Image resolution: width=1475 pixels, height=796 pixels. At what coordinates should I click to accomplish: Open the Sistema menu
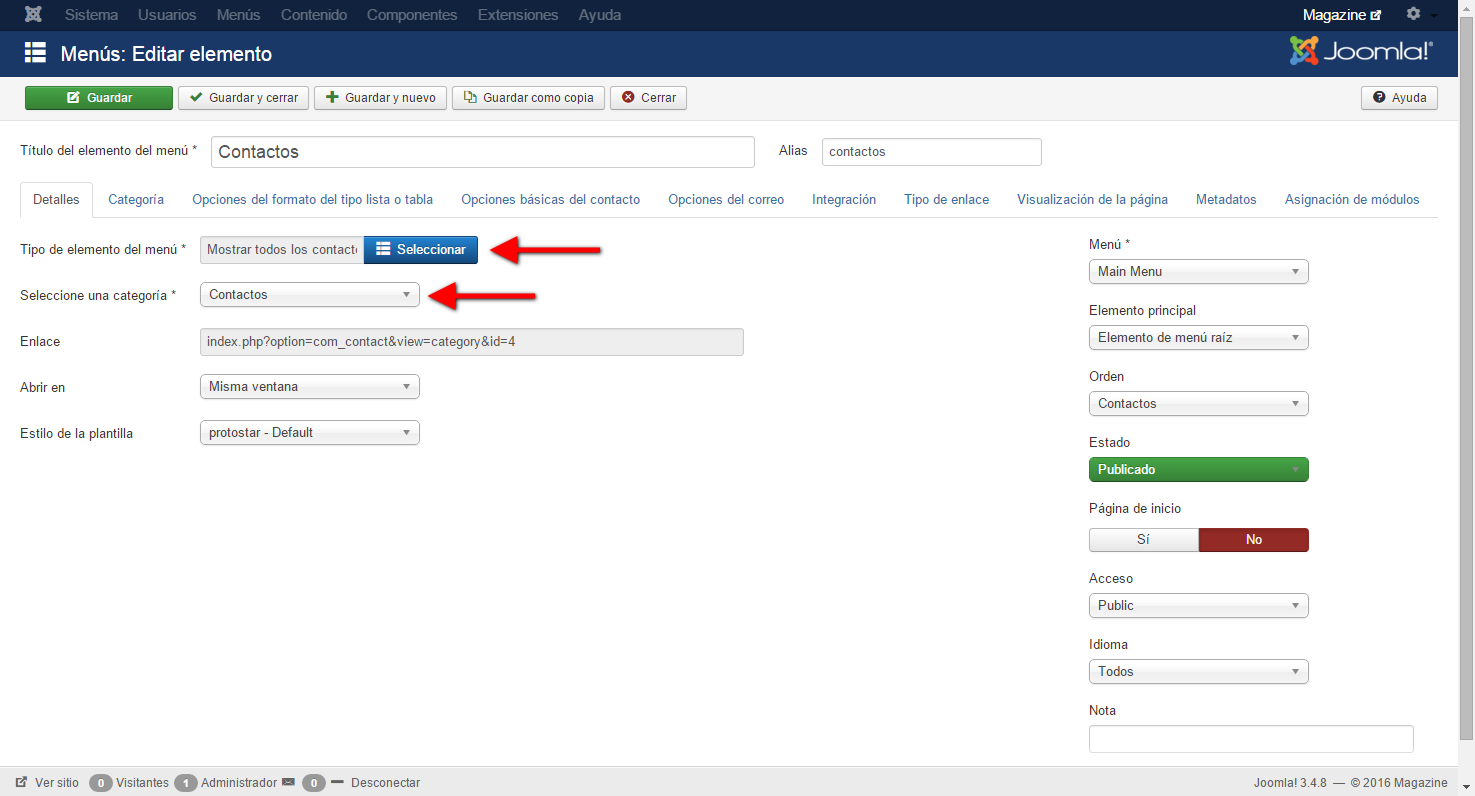point(91,15)
